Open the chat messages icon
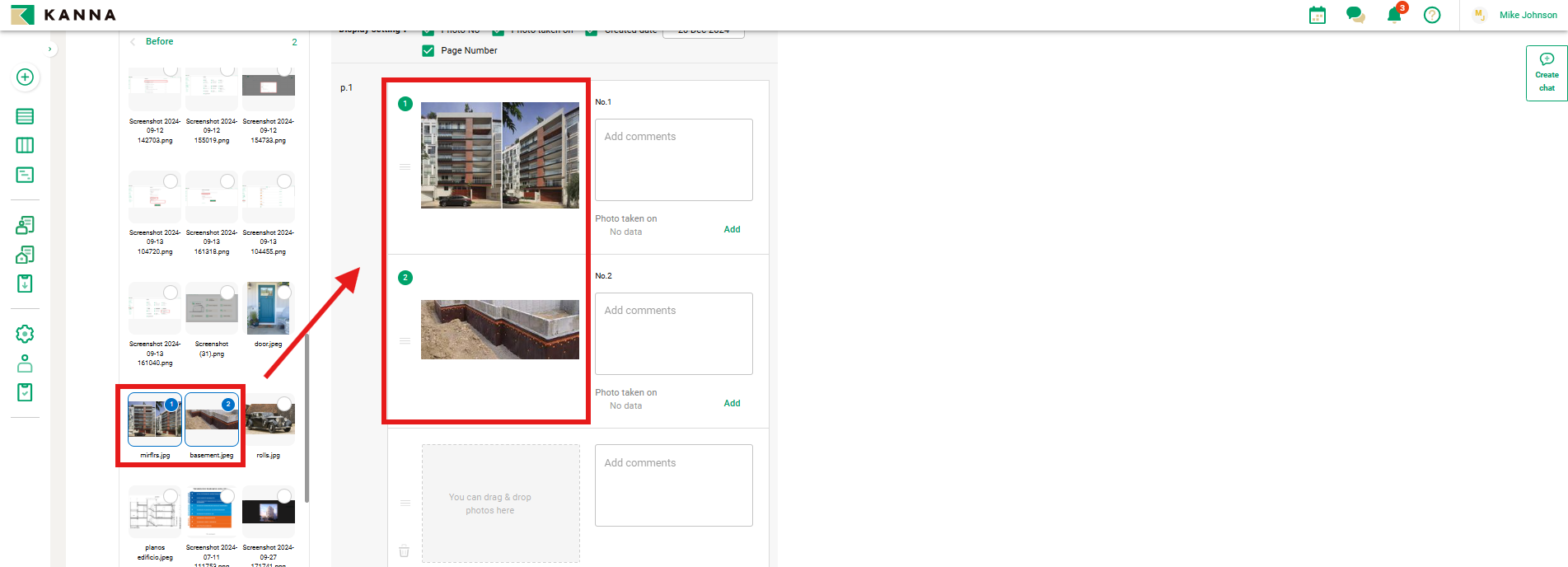The width and height of the screenshot is (1568, 567). [x=1355, y=15]
